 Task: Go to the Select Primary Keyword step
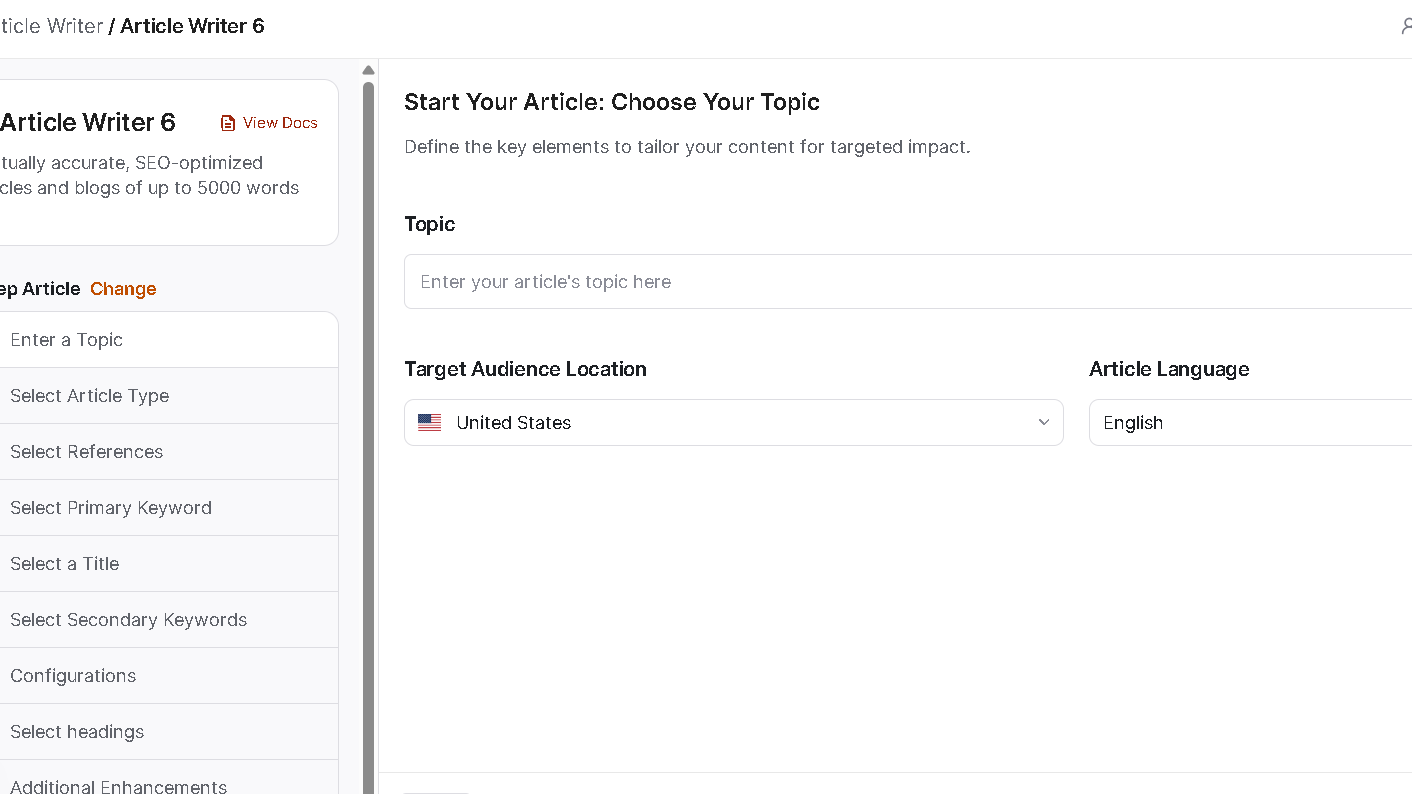(x=167, y=508)
